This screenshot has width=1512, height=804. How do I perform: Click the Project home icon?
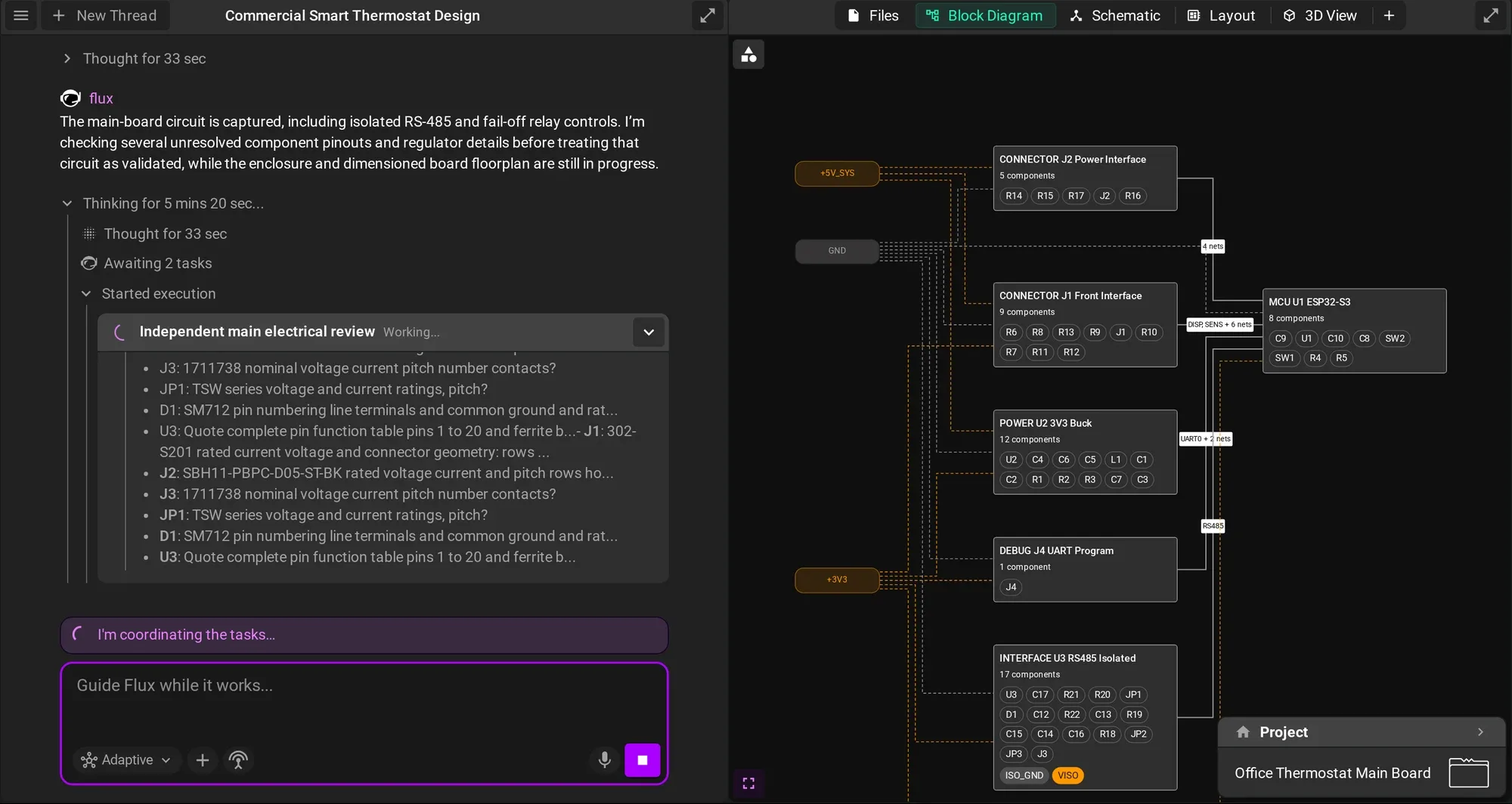click(1243, 732)
